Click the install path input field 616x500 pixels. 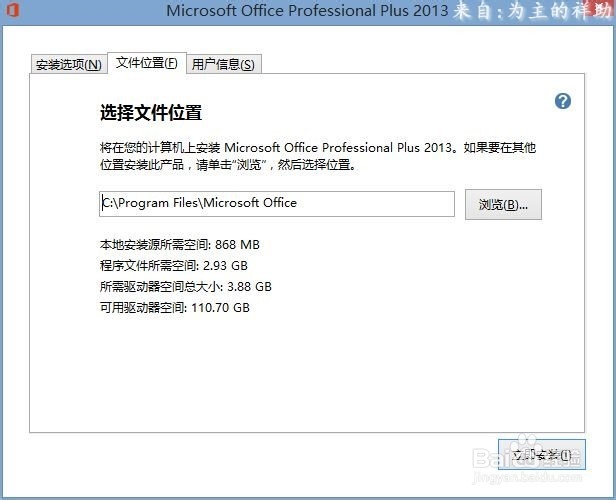click(277, 204)
